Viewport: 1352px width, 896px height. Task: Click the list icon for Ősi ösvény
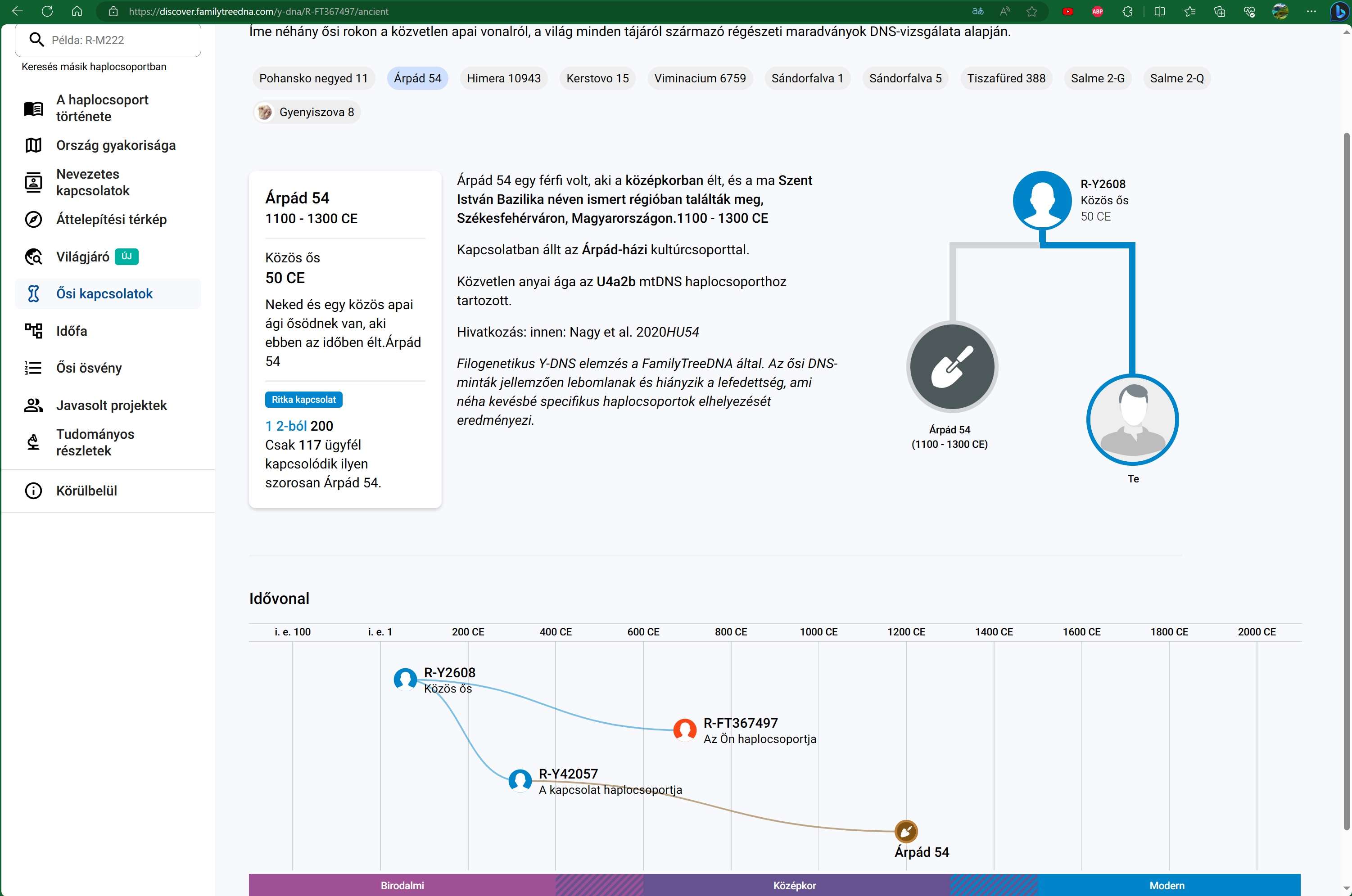[33, 368]
